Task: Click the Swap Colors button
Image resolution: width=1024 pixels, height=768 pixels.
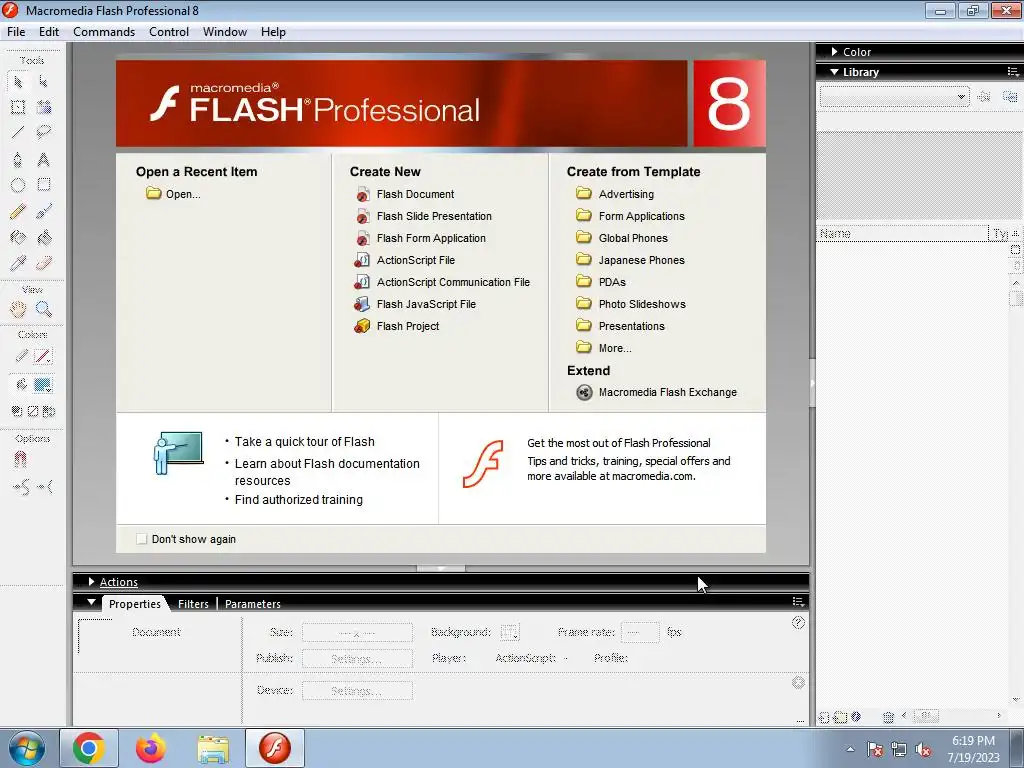Action: [48, 411]
